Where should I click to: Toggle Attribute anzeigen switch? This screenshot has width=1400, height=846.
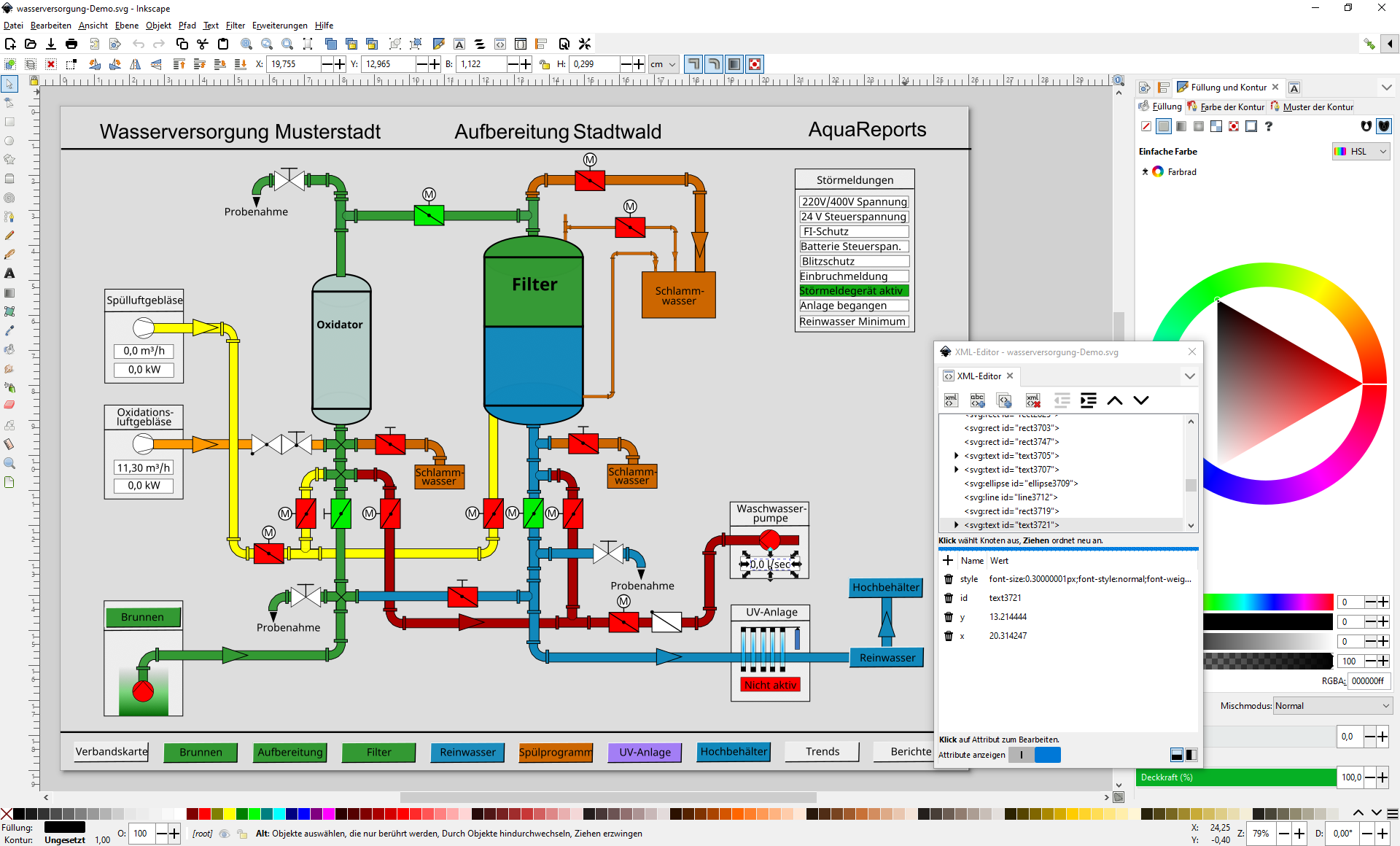1035,755
